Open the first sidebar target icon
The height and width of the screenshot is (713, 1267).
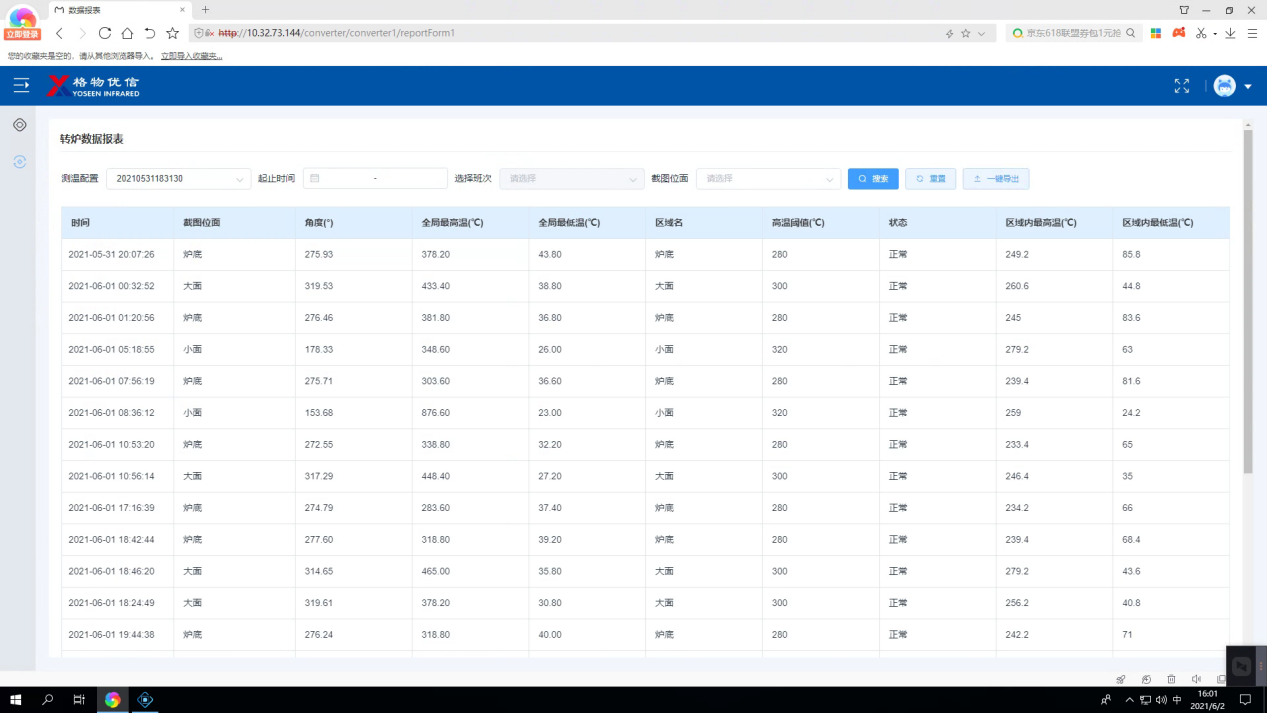[19, 125]
